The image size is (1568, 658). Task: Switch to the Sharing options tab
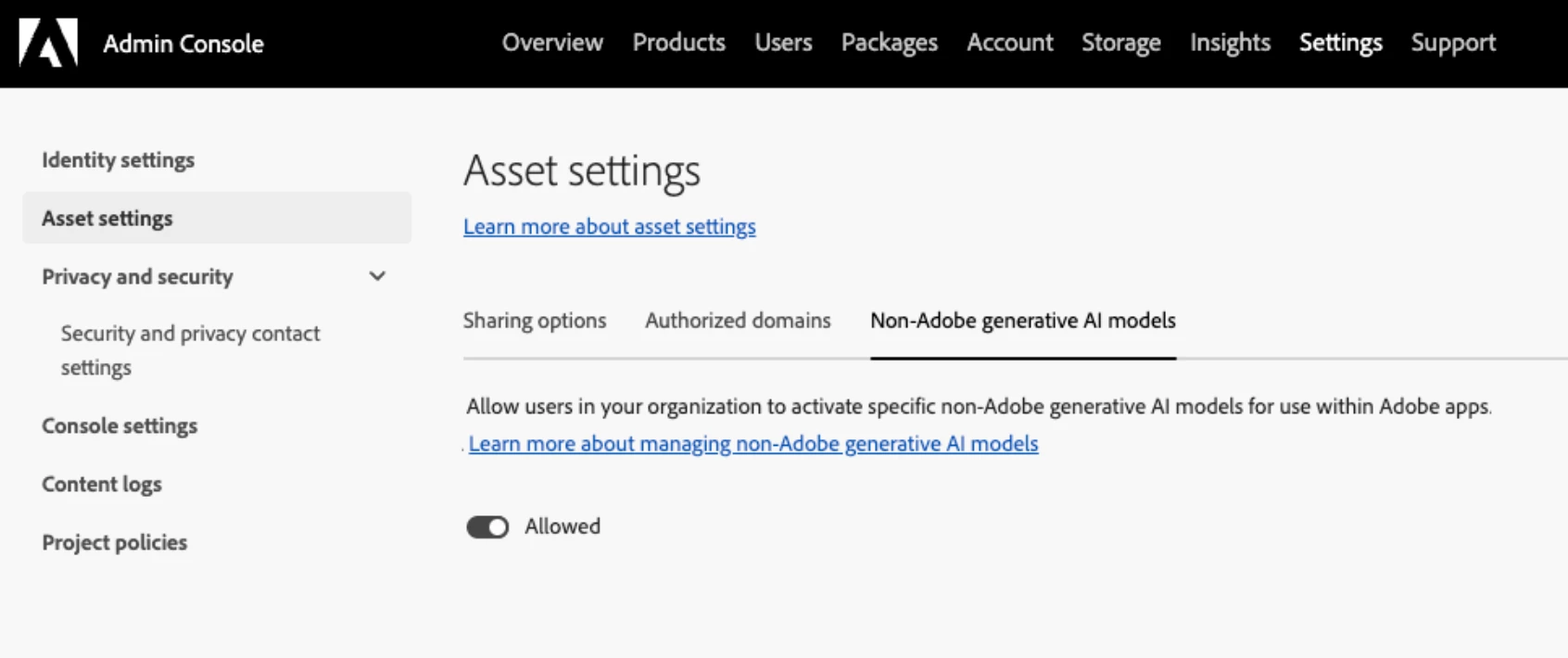[x=535, y=321]
